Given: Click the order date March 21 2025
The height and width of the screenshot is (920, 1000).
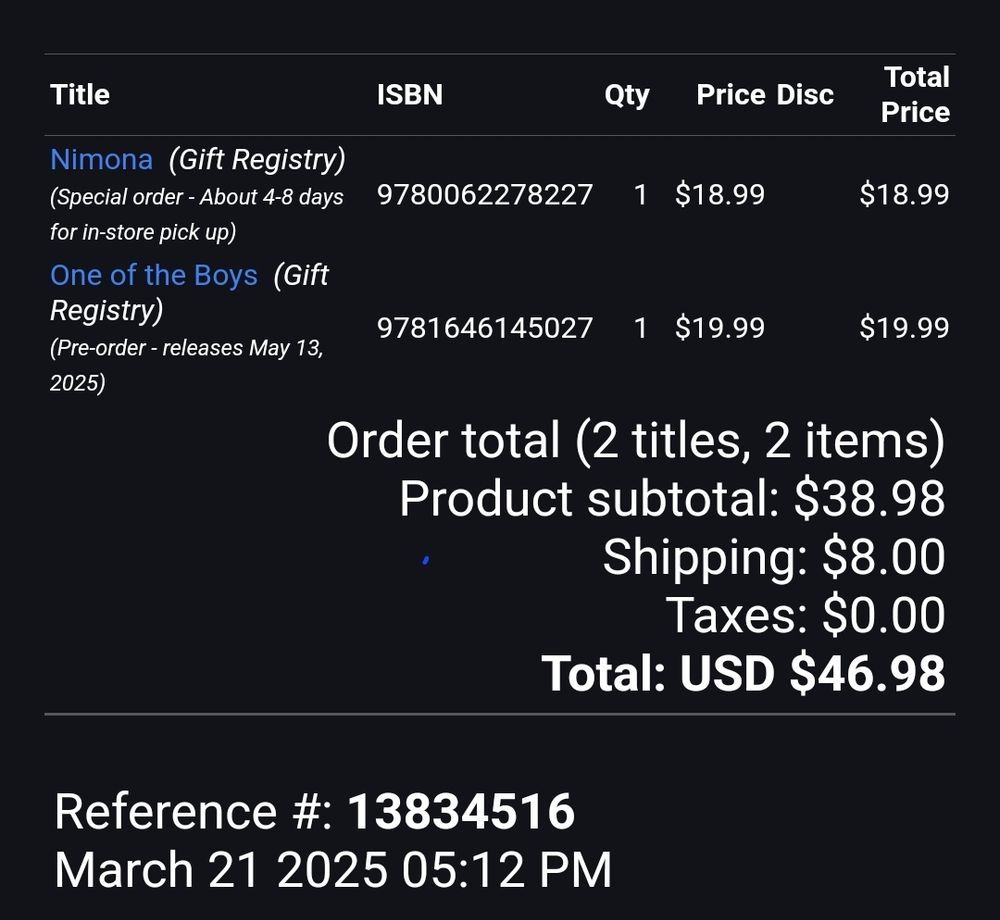Looking at the screenshot, I should pyautogui.click(x=221, y=870).
